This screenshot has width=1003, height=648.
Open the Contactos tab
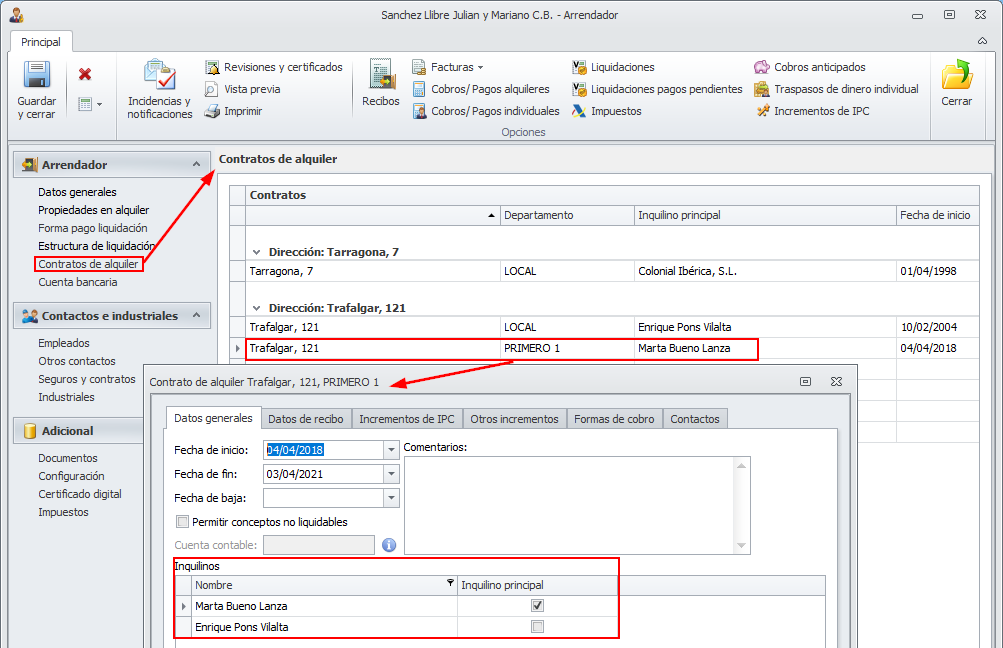pos(695,419)
